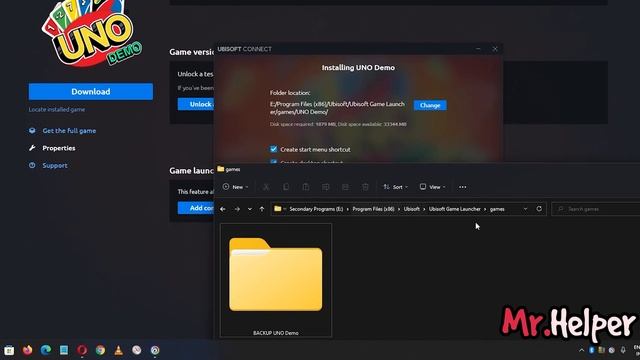Close the Ubisoft Connect install dialog
640x360 pixels.
tap(495, 49)
